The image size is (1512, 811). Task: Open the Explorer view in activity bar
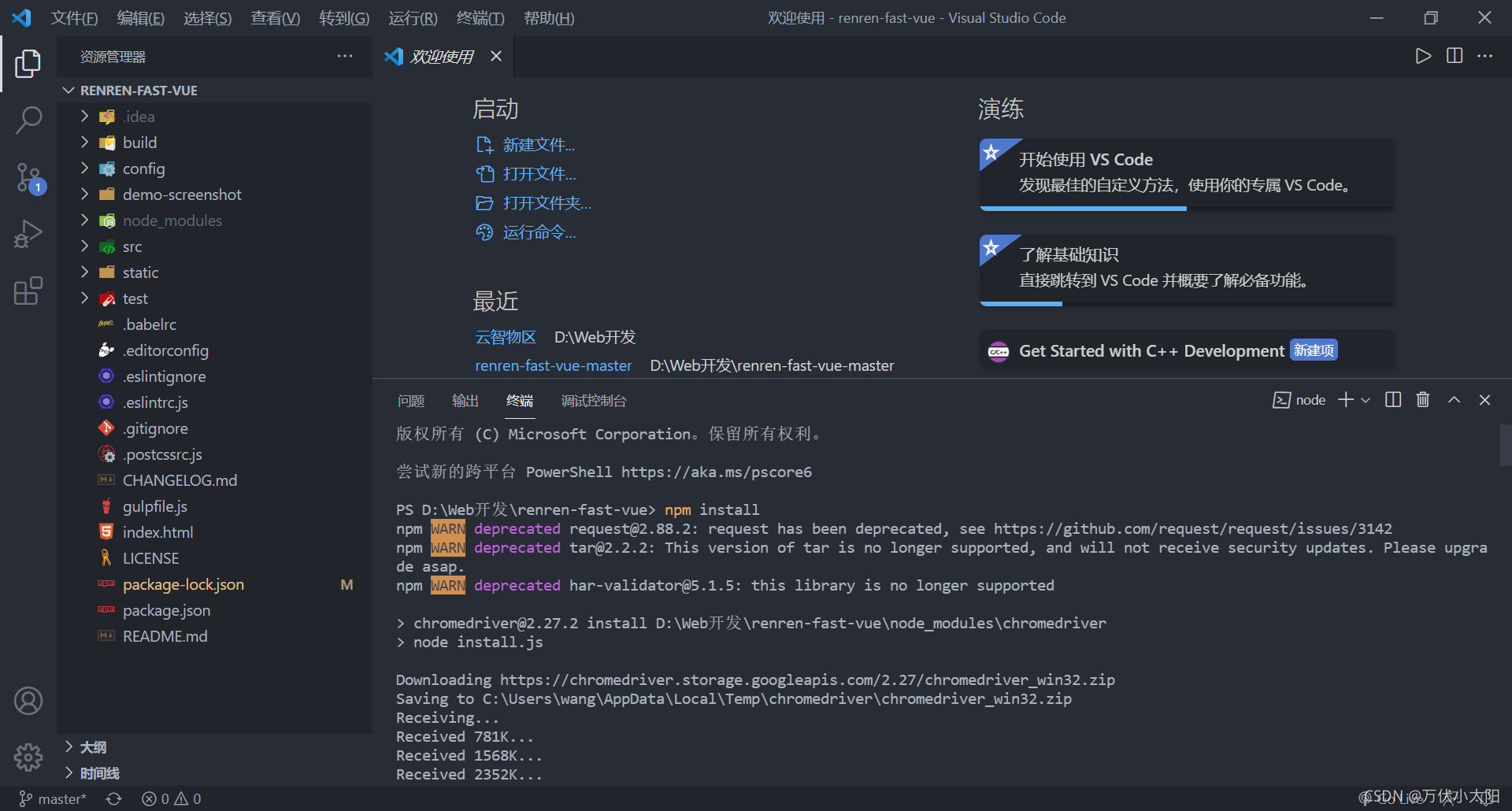click(x=28, y=64)
